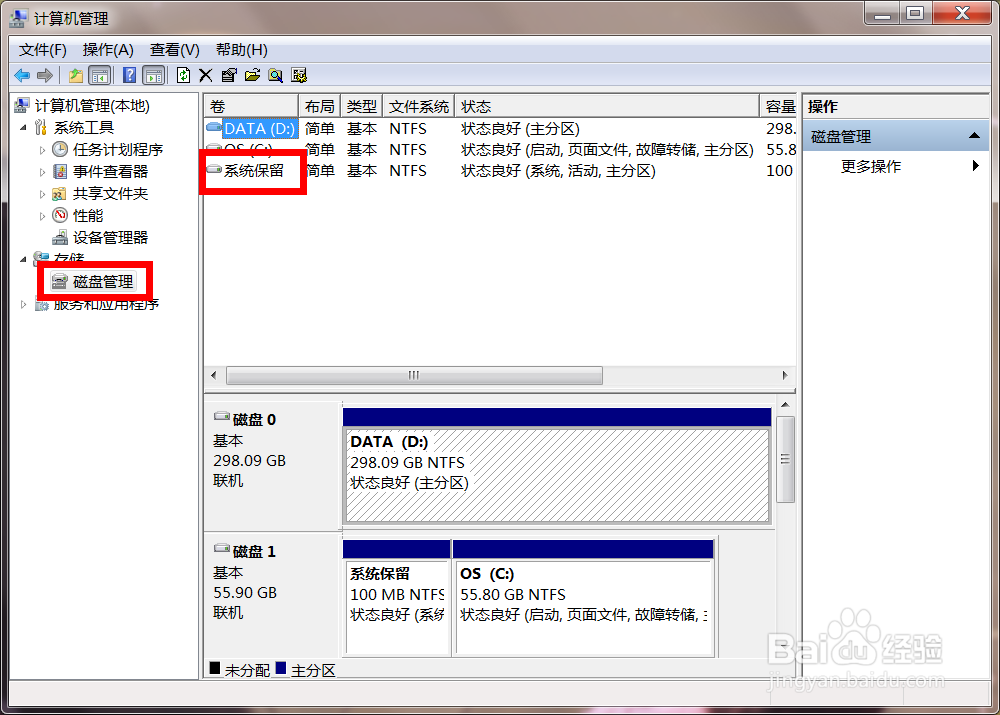1000x715 pixels.
Task: Click the Back navigation arrow icon
Action: click(22, 75)
